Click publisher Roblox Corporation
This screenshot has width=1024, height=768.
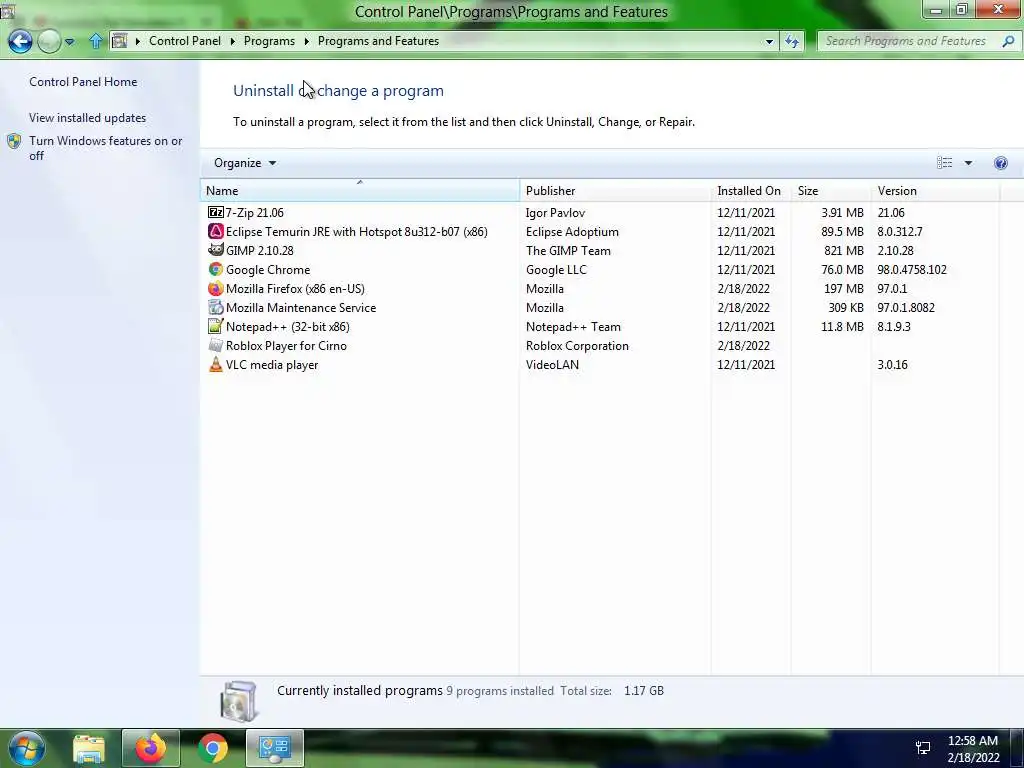click(577, 345)
